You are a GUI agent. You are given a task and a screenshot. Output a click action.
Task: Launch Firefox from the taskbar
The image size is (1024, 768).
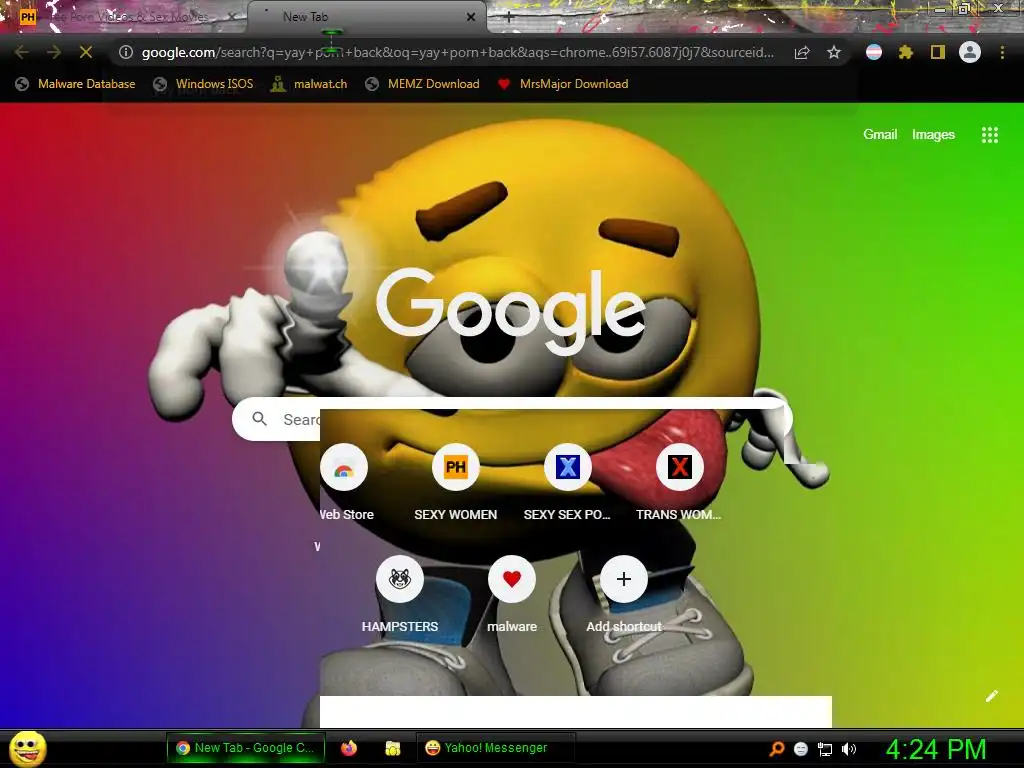[349, 748]
